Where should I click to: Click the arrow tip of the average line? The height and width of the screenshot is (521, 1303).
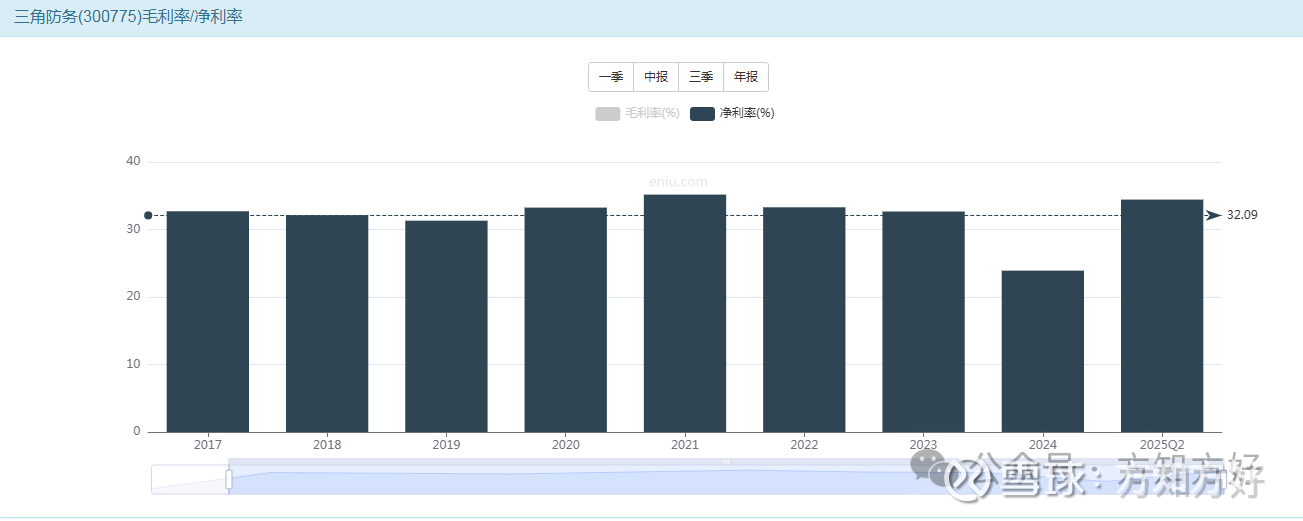coord(1214,215)
